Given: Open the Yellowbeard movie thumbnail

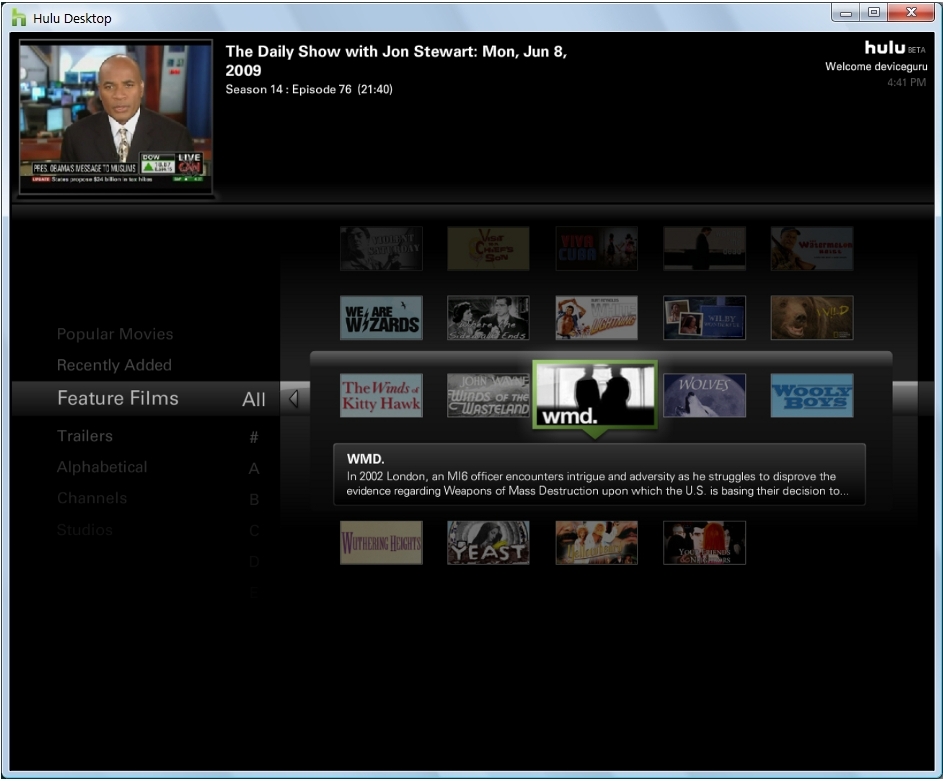Looking at the screenshot, I should (597, 543).
